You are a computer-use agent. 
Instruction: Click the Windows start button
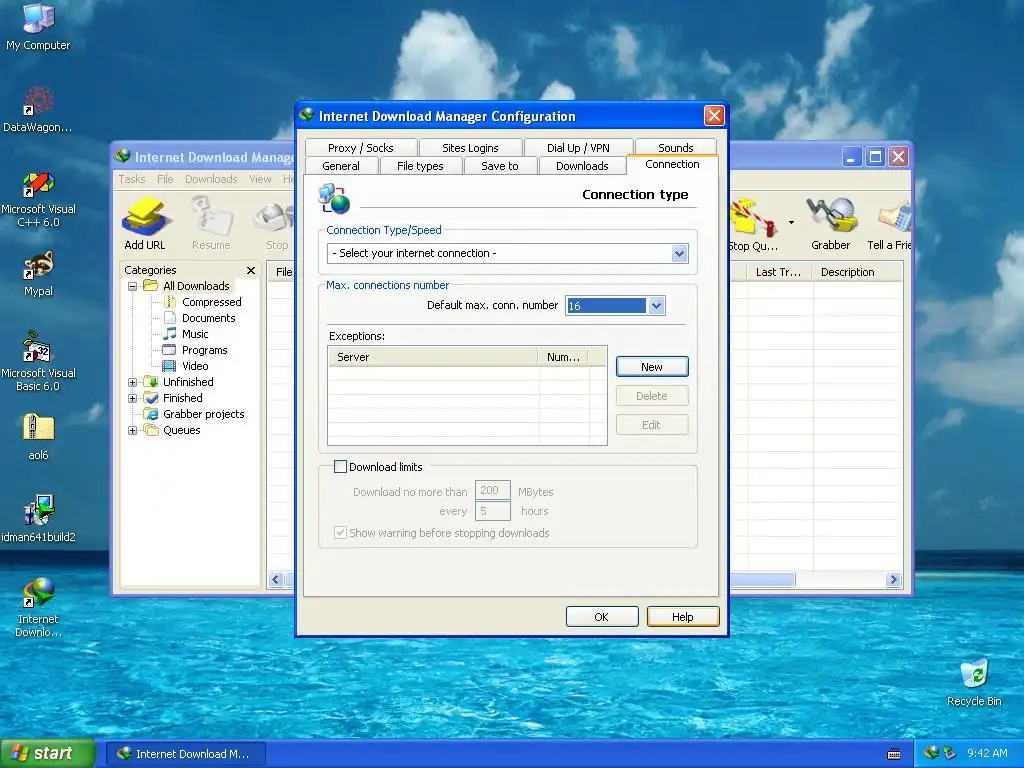pyautogui.click(x=48, y=753)
